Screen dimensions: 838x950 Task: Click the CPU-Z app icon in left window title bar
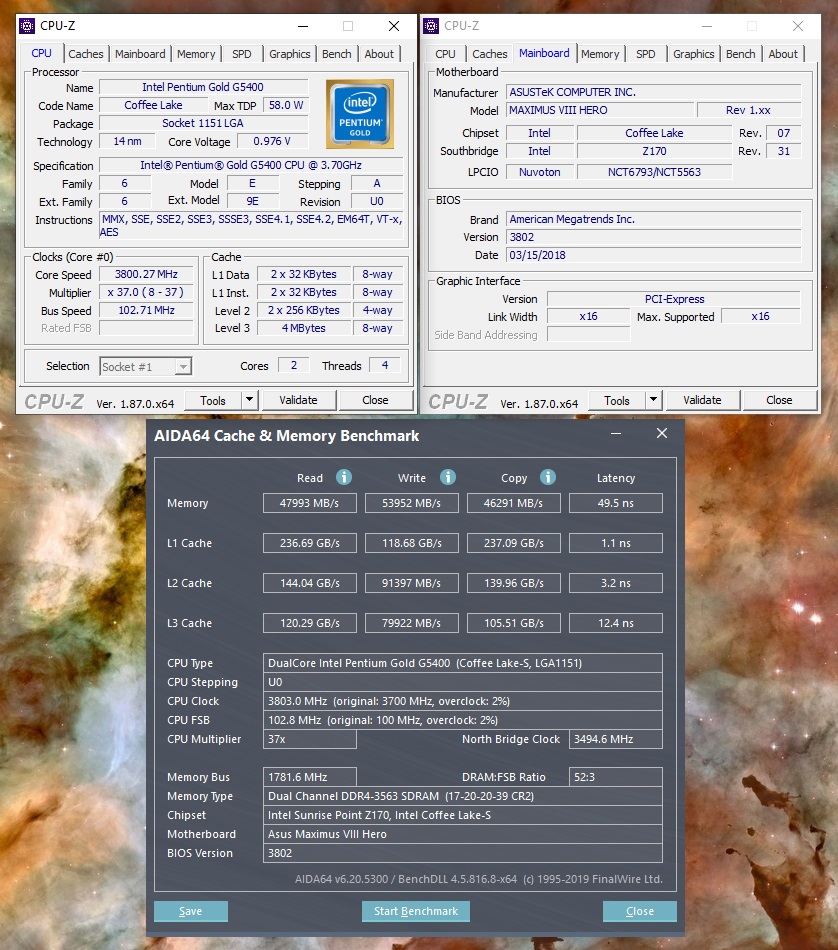pos(27,25)
